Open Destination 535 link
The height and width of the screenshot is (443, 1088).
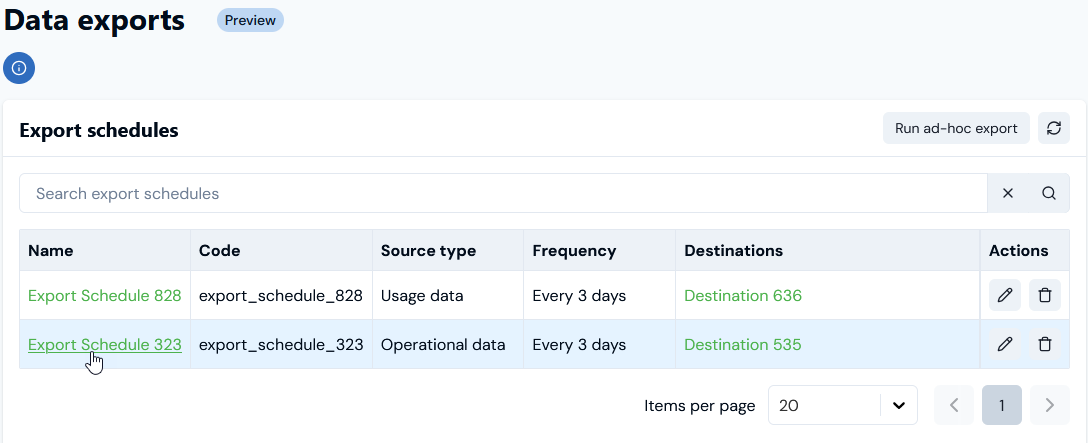[x=743, y=344]
